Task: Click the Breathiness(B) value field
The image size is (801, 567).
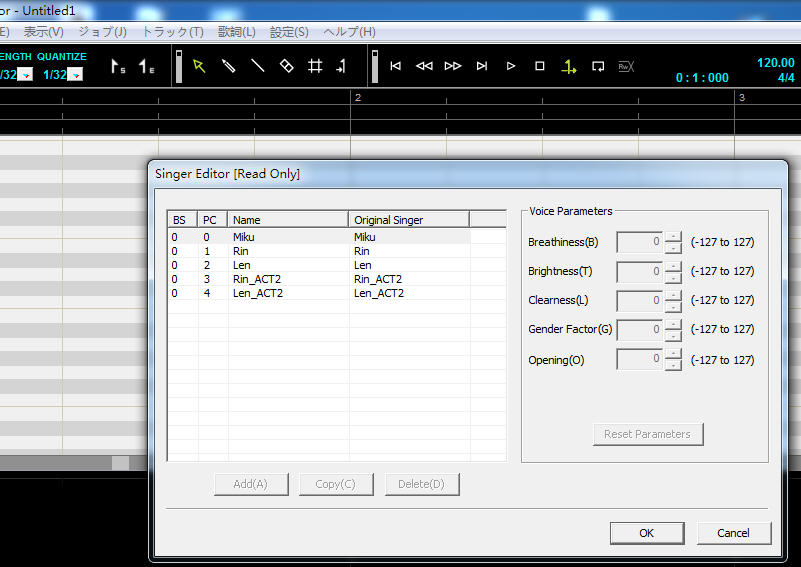Action: pos(640,242)
